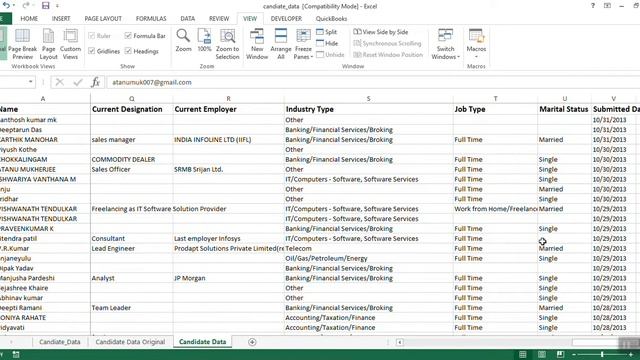Switch to Page Break Preview in status bar
The image size is (640, 360).
pos(560,354)
